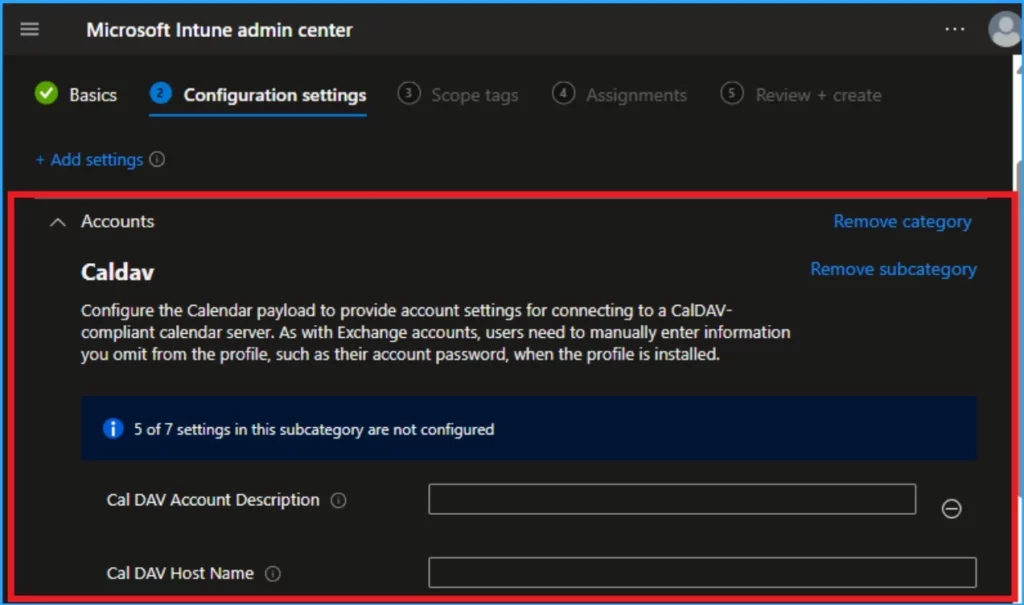The height and width of the screenshot is (605, 1024).
Task: Click the Cal DAV Host Name label
Action: (180, 573)
